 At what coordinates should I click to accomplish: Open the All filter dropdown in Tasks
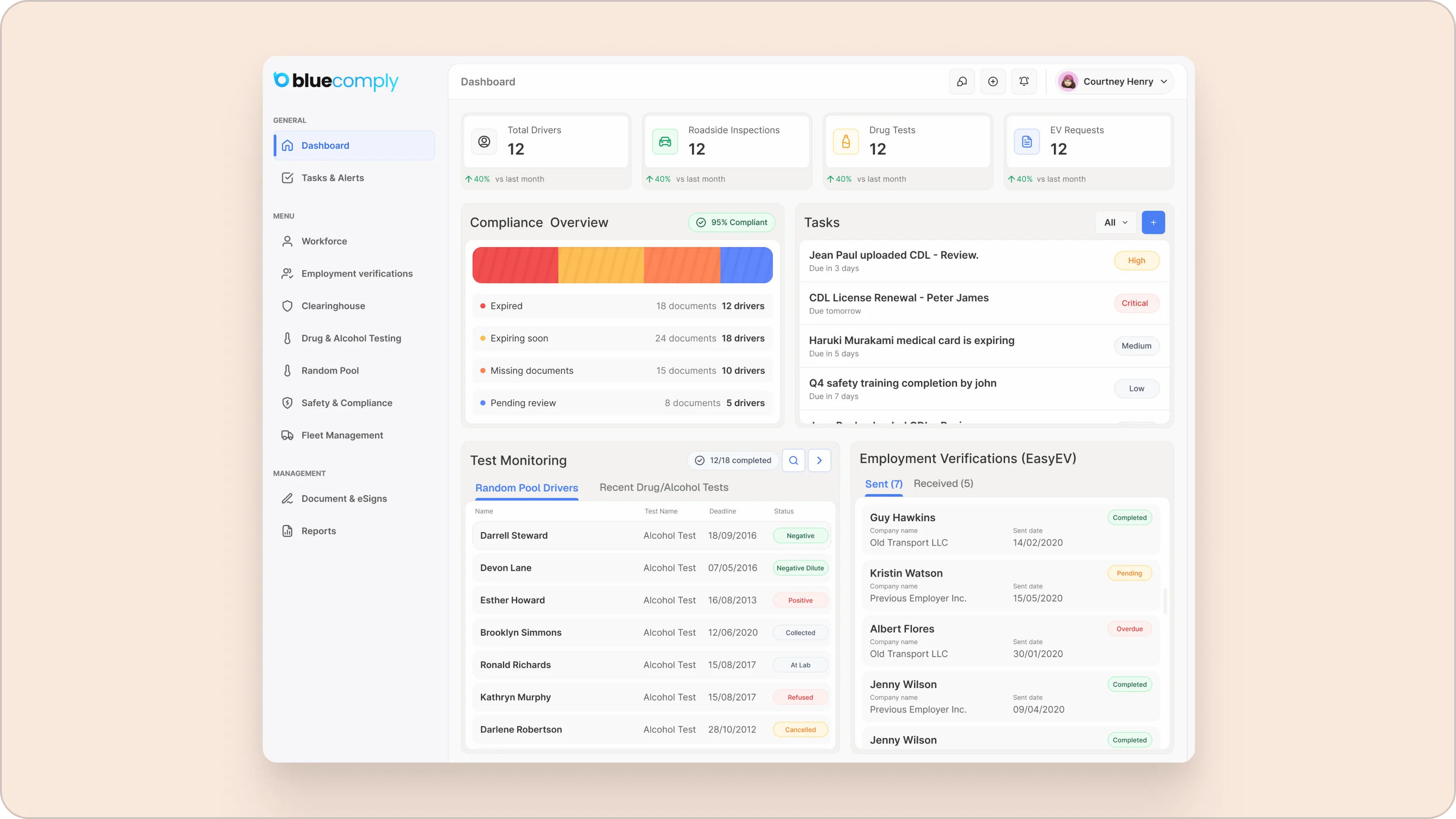pos(1116,222)
